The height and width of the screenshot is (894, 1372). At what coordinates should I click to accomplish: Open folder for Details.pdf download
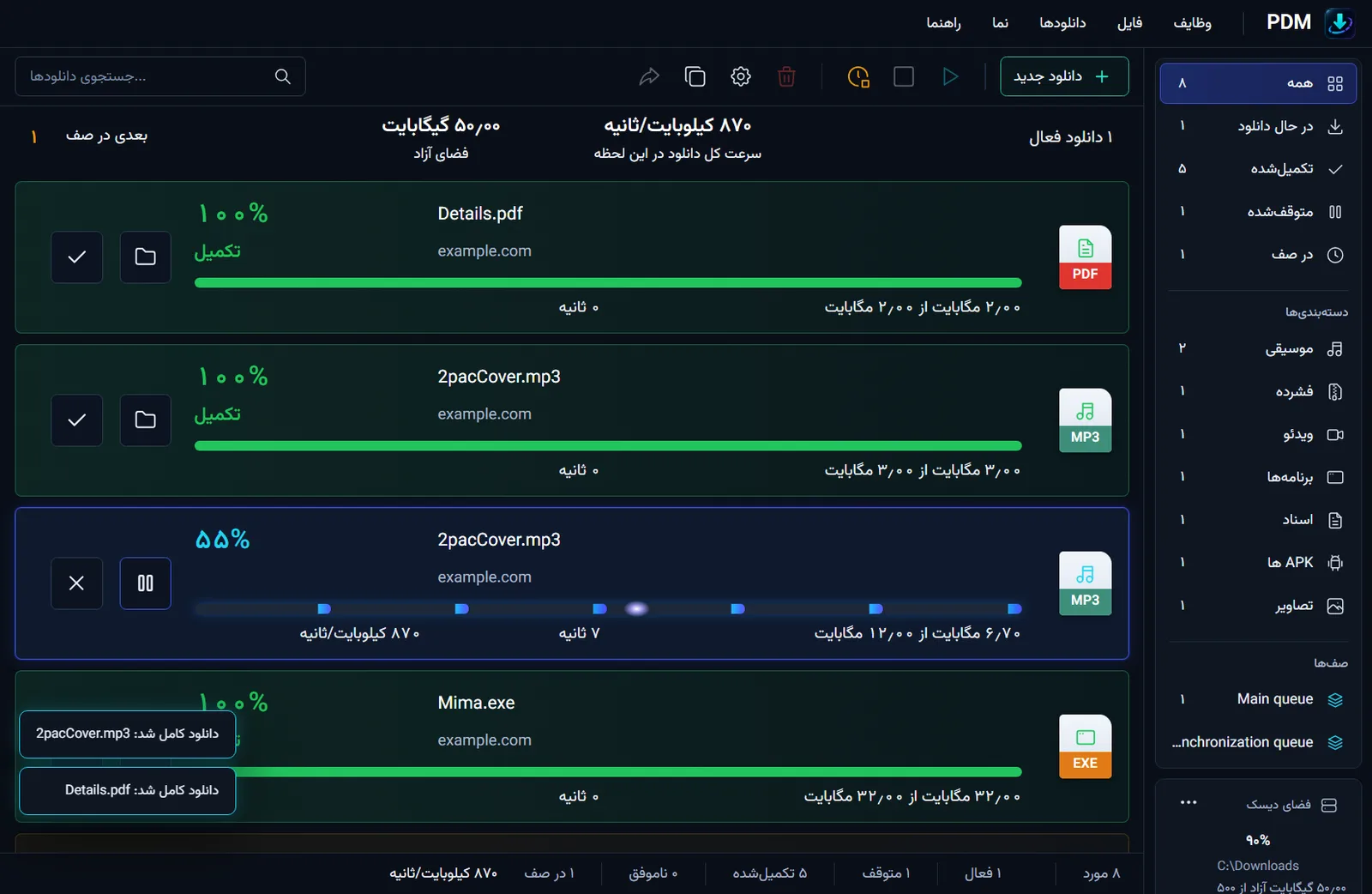tap(145, 257)
